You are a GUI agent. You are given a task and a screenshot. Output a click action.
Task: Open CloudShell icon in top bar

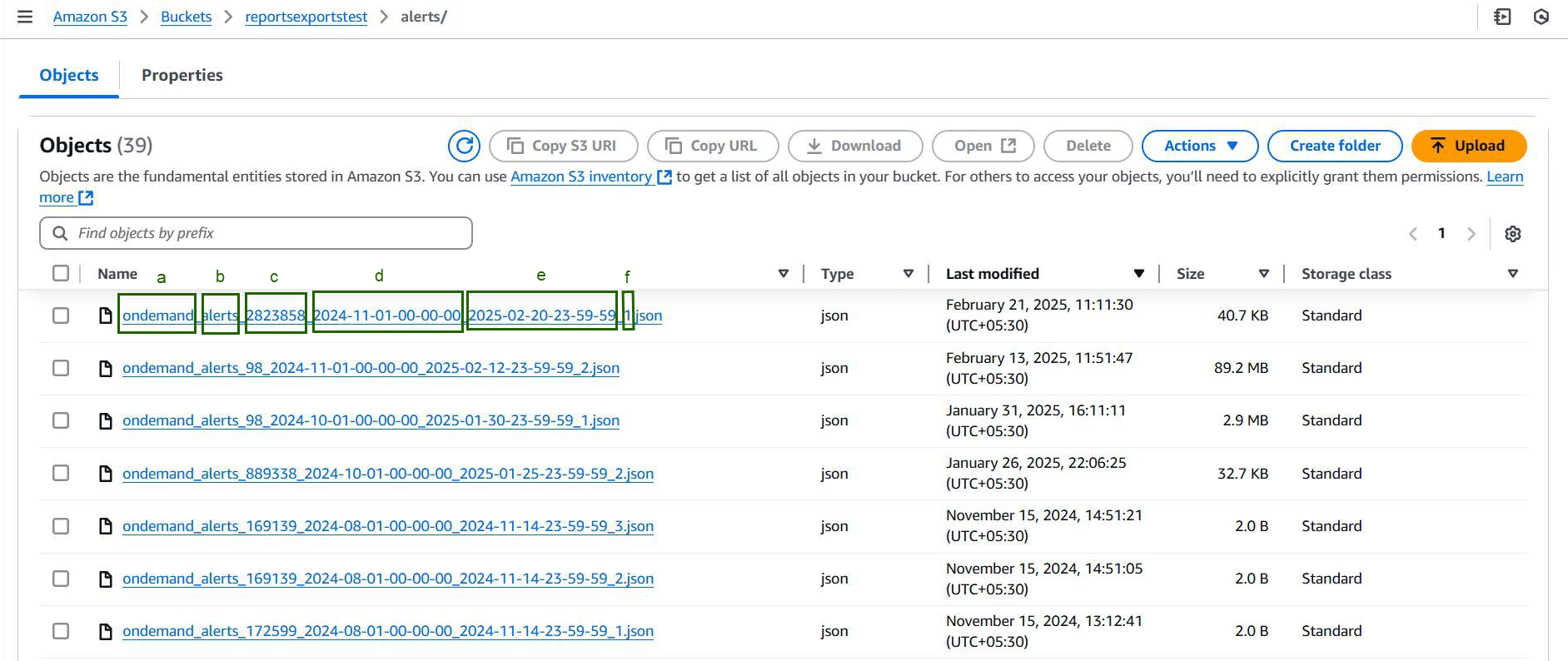[x=1502, y=17]
